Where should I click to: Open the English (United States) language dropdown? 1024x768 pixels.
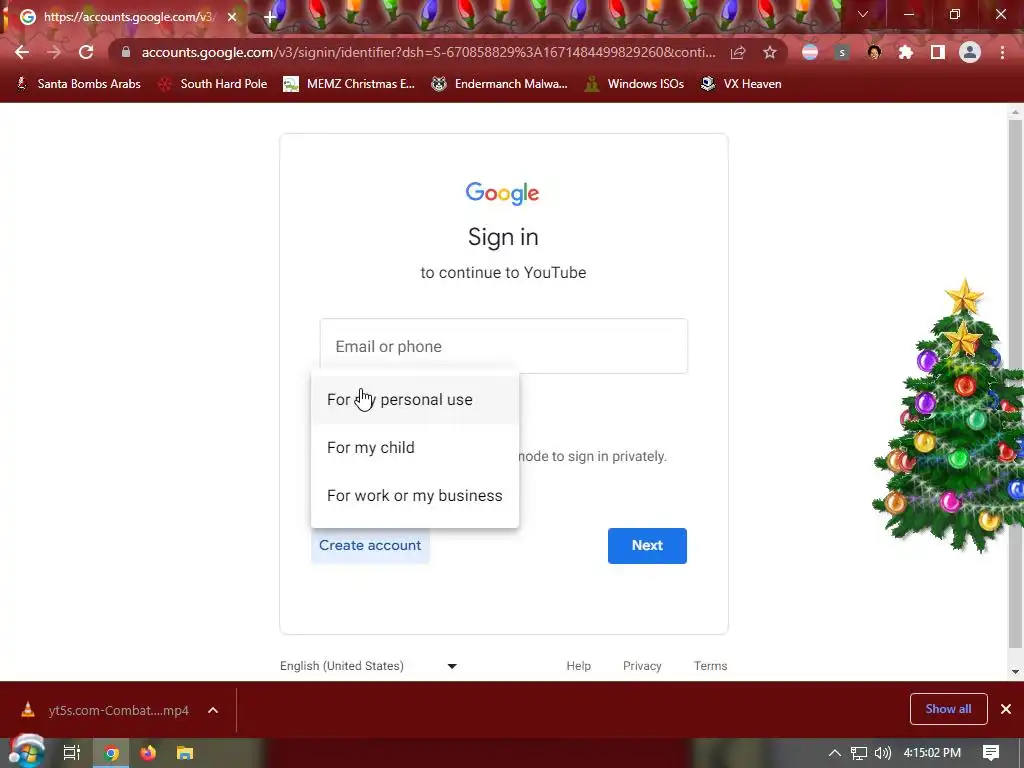click(x=369, y=666)
